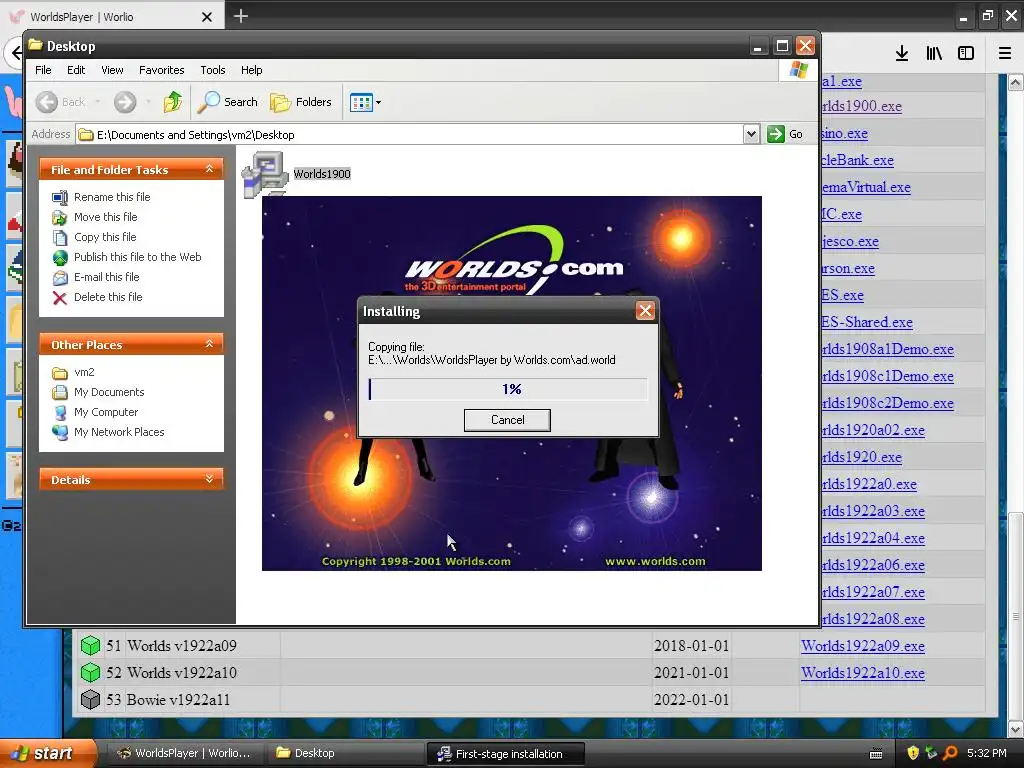Click the Forward arrow button in Explorer
Viewport: 1024px width, 768px height.
coord(125,102)
